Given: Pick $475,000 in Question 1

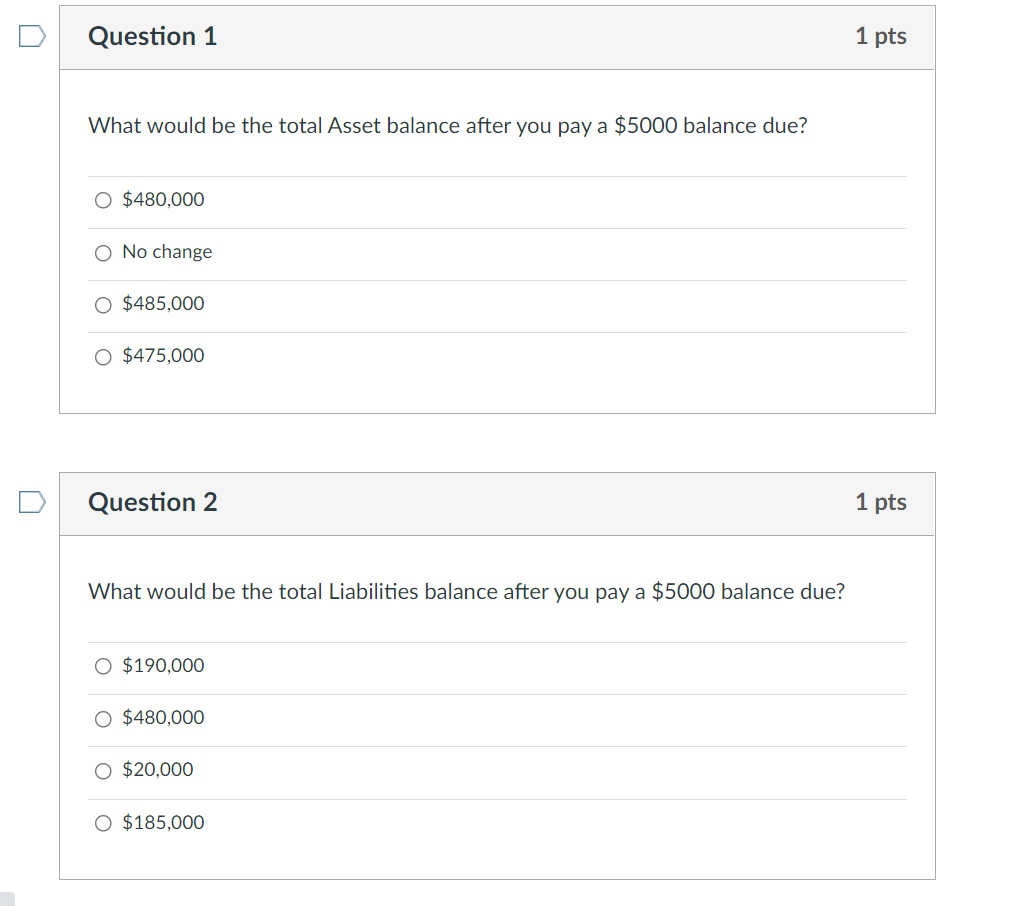Looking at the screenshot, I should point(103,356).
